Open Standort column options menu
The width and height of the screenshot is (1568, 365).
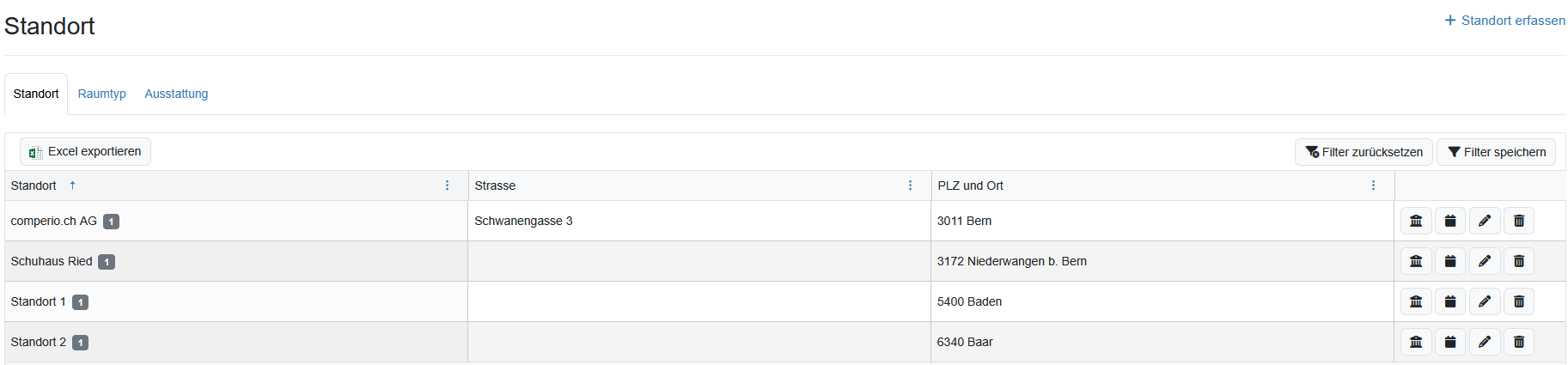click(x=447, y=186)
